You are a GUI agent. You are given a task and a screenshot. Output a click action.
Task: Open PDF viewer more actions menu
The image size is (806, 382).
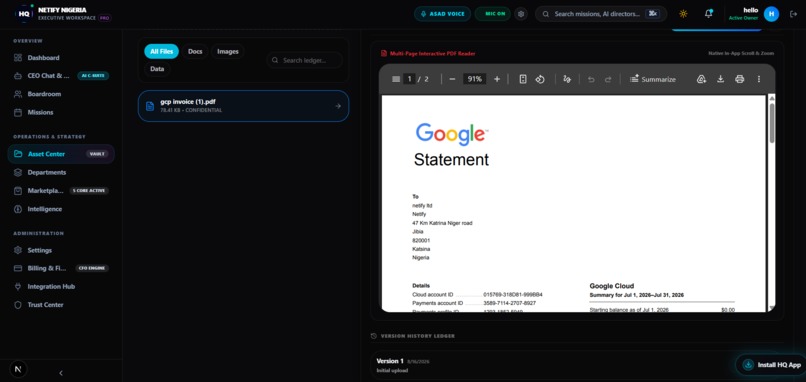coord(759,79)
